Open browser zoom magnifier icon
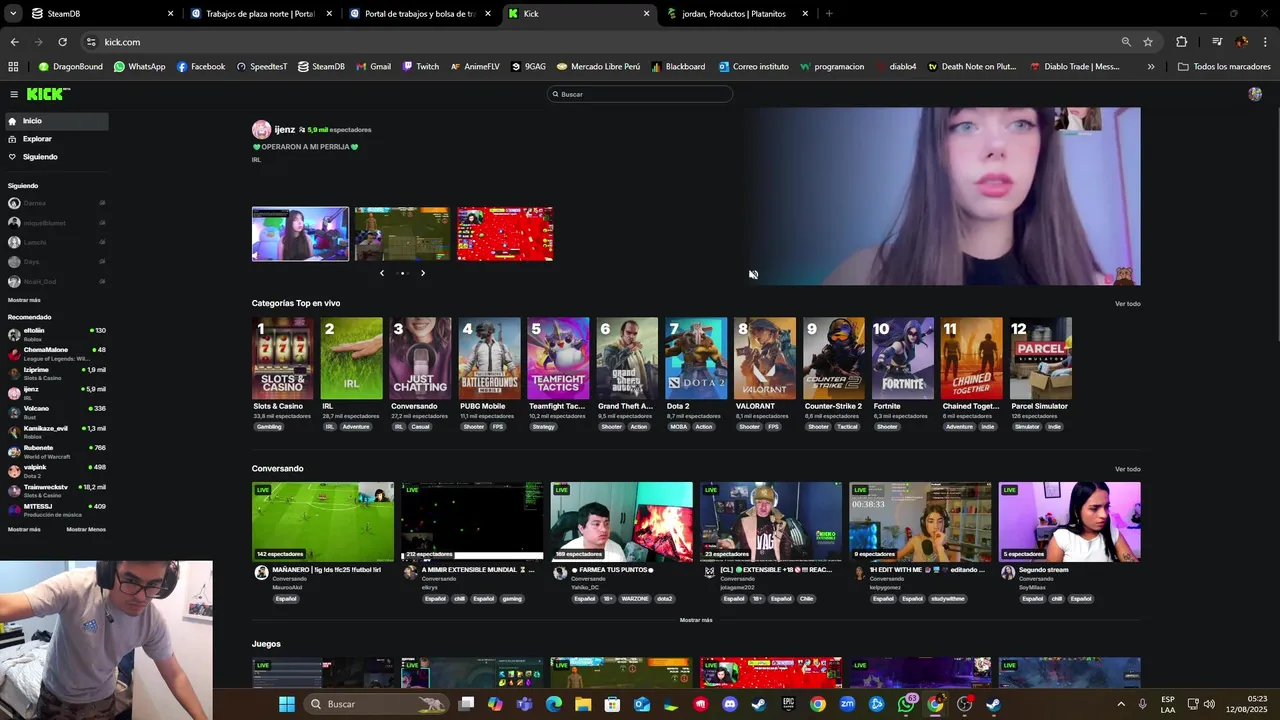Viewport: 1280px width, 720px height. (1126, 42)
